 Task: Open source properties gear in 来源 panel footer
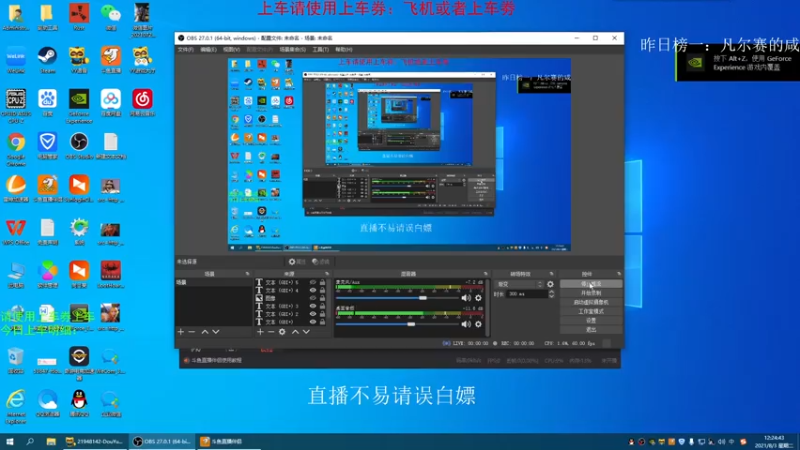282,332
